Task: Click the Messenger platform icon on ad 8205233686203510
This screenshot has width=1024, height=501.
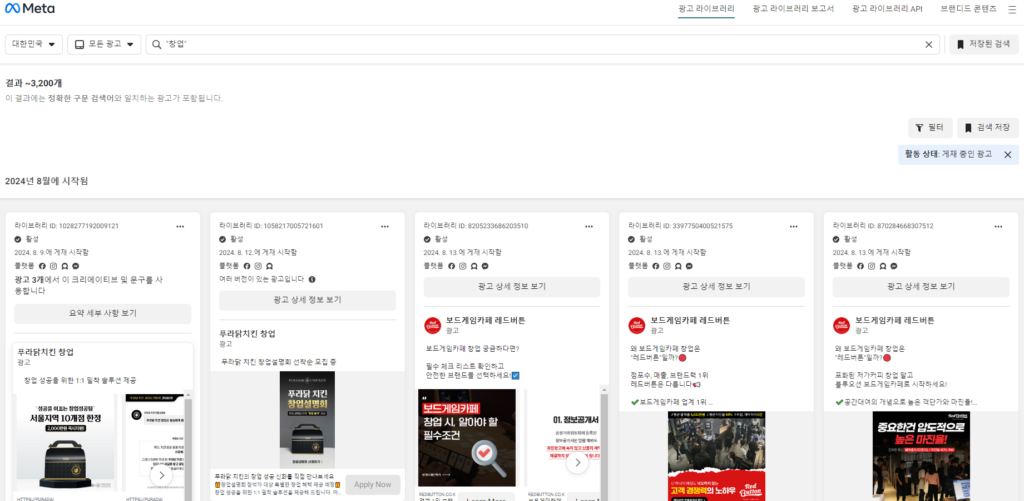Action: click(x=485, y=266)
